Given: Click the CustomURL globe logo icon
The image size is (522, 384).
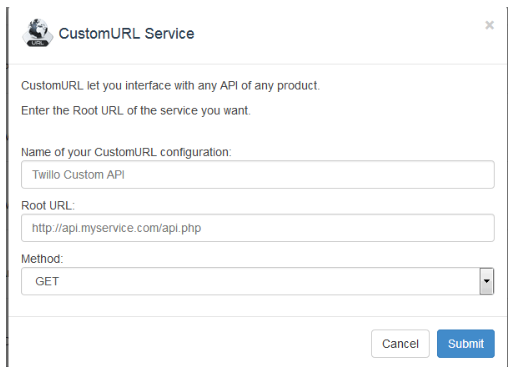Looking at the screenshot, I should coord(37,33).
